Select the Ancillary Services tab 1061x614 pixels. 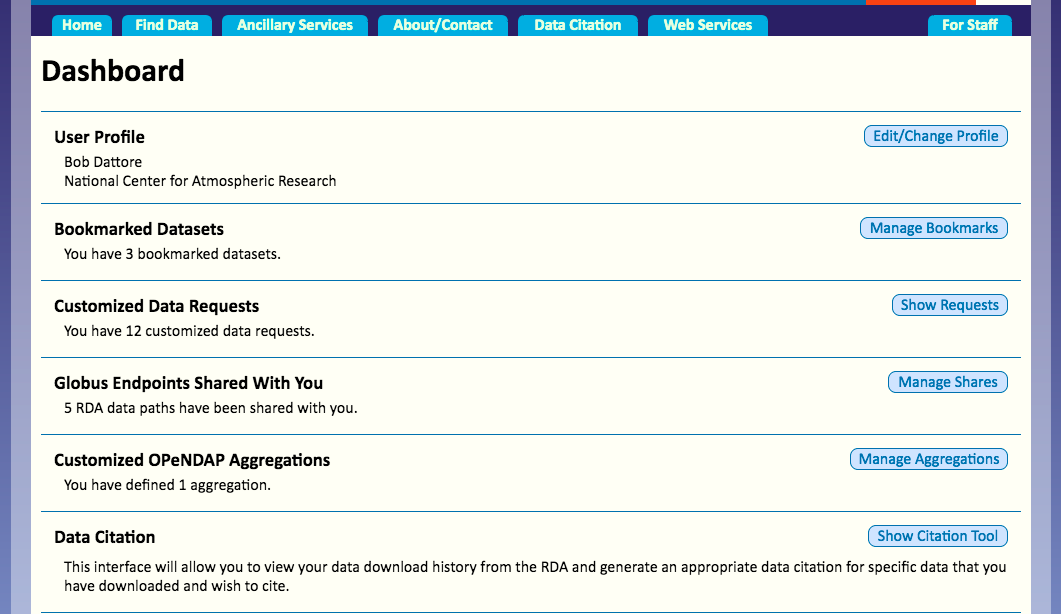point(295,25)
